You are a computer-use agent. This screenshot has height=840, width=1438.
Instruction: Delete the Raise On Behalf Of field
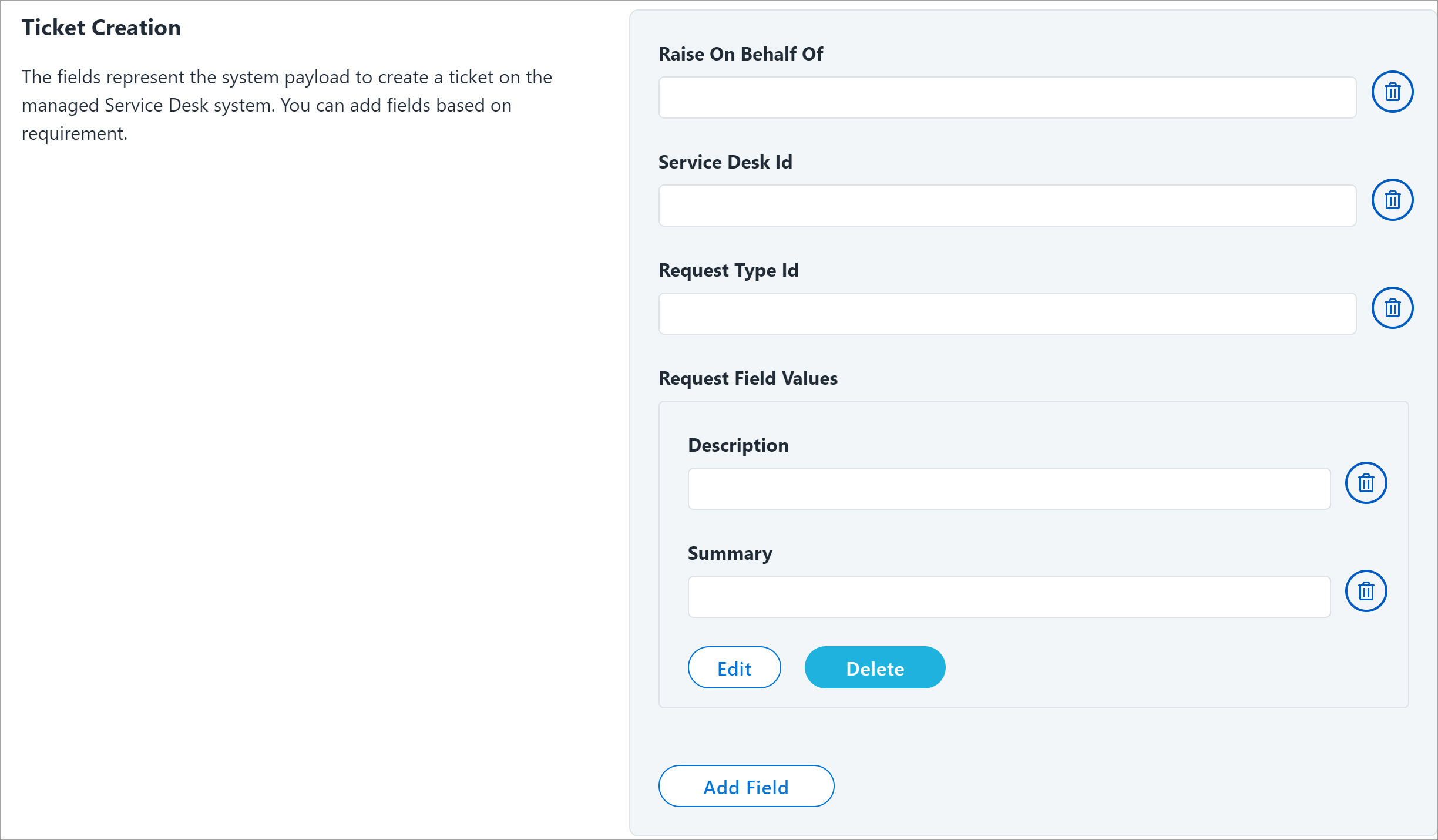1392,92
